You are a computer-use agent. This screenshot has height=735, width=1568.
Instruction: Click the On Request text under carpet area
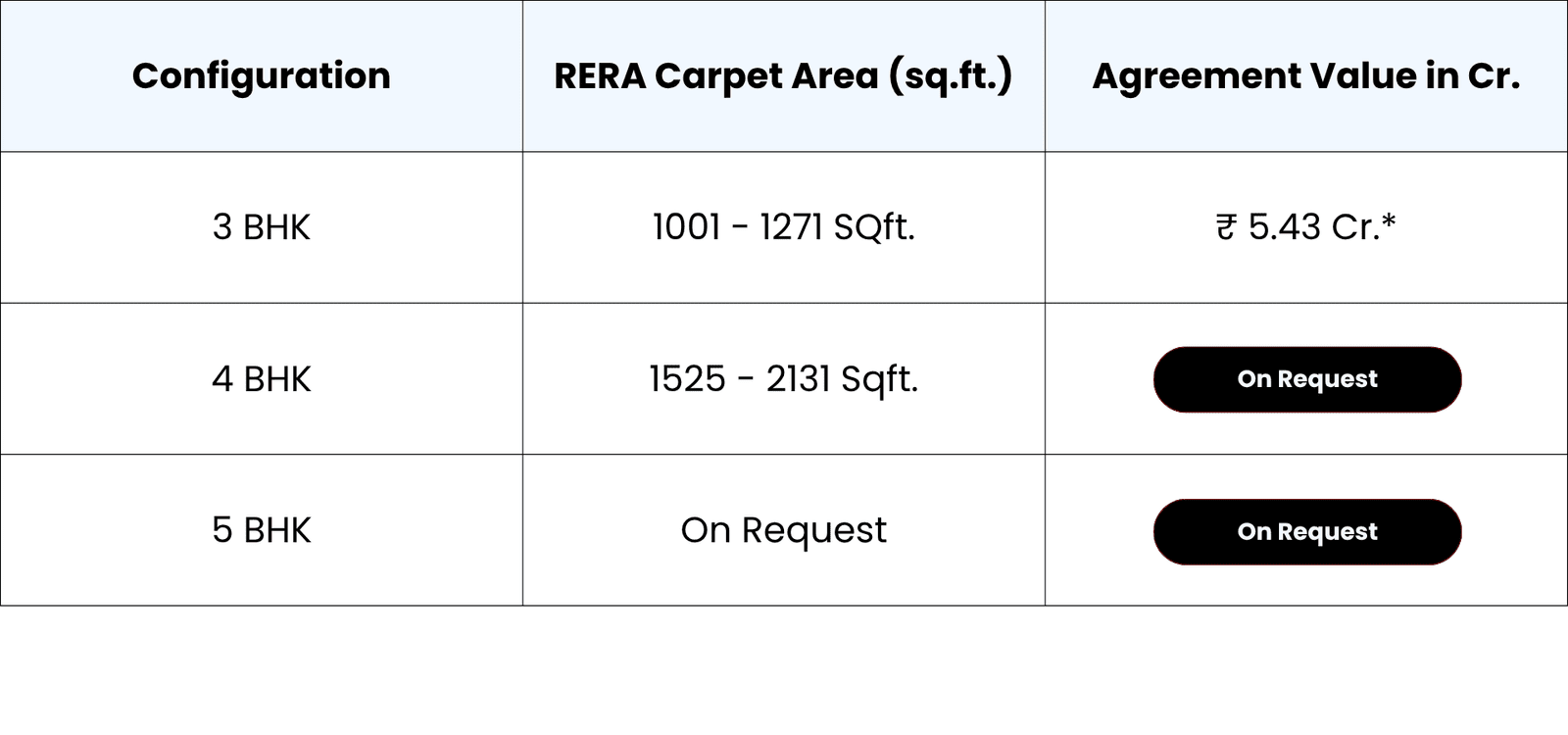point(783,530)
